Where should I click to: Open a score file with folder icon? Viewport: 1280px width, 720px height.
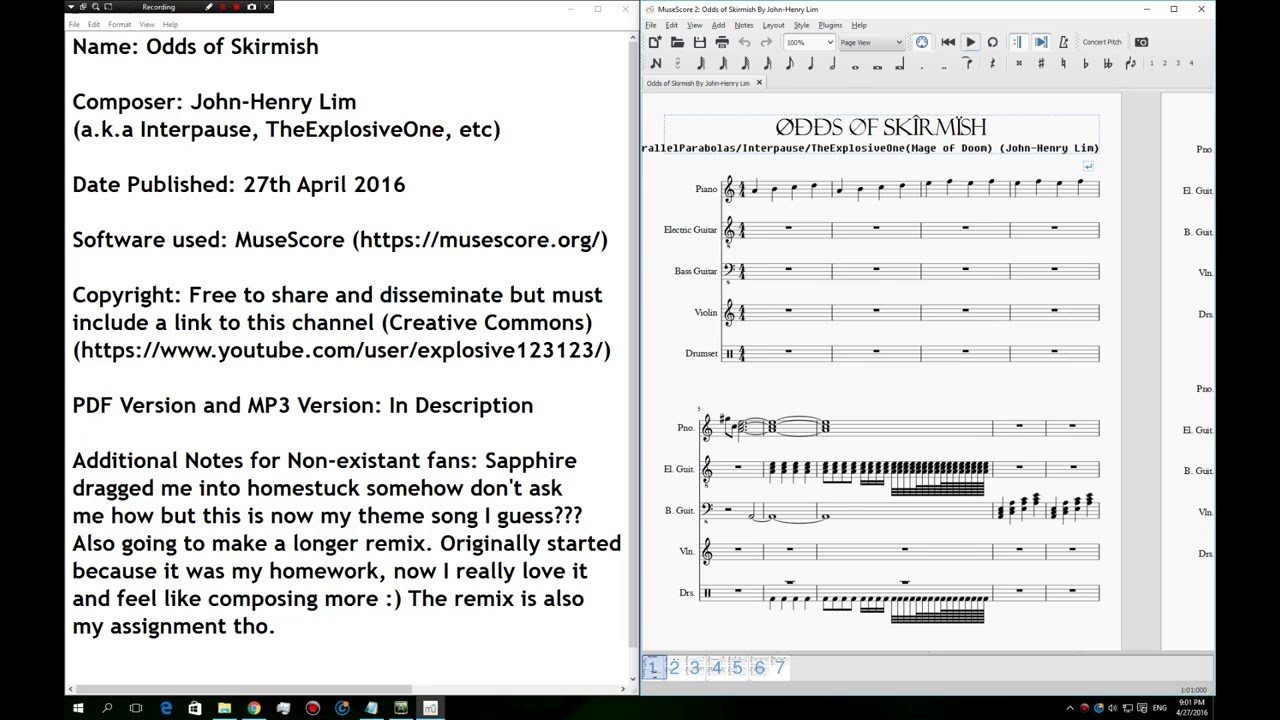[x=677, y=42]
